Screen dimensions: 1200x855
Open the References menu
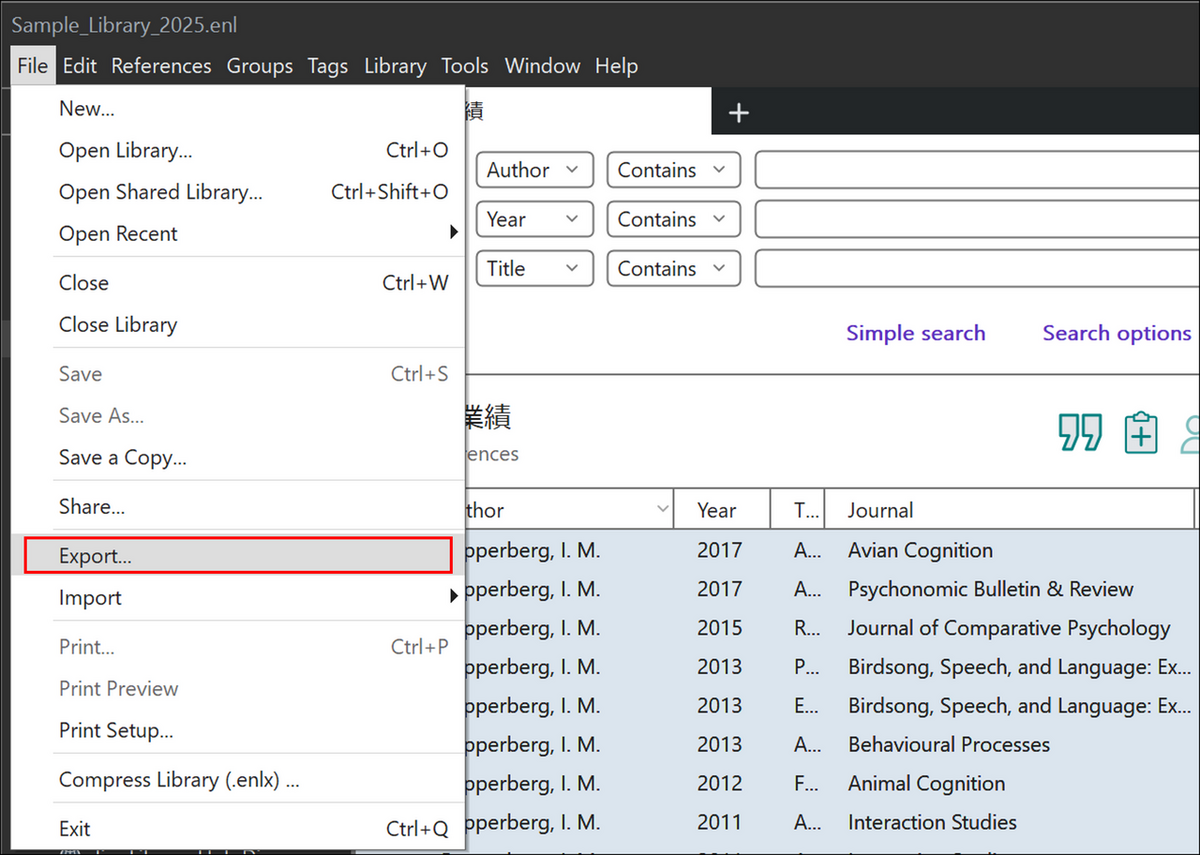tap(161, 66)
